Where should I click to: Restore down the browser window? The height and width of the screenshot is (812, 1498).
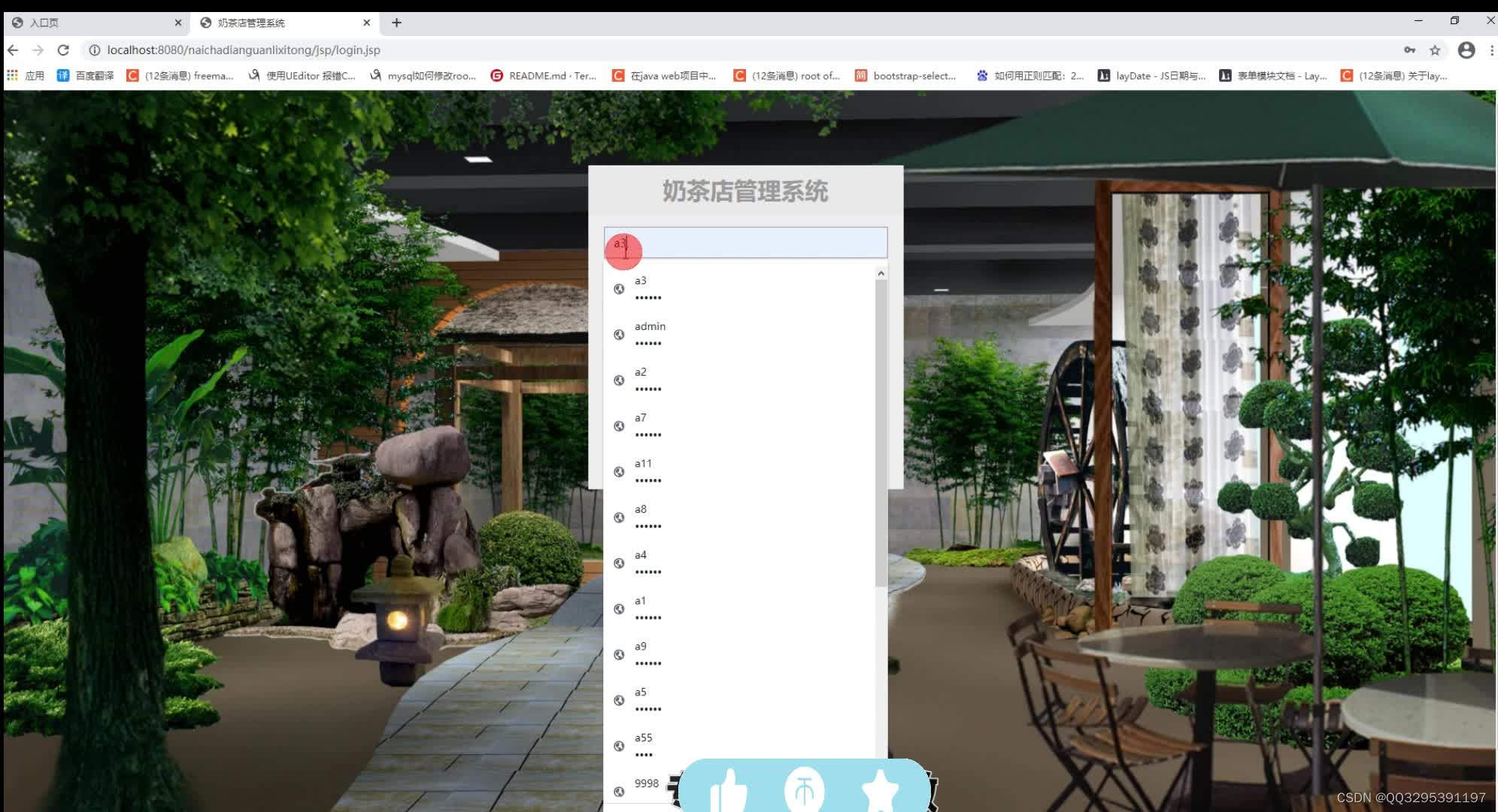pyautogui.click(x=1454, y=21)
